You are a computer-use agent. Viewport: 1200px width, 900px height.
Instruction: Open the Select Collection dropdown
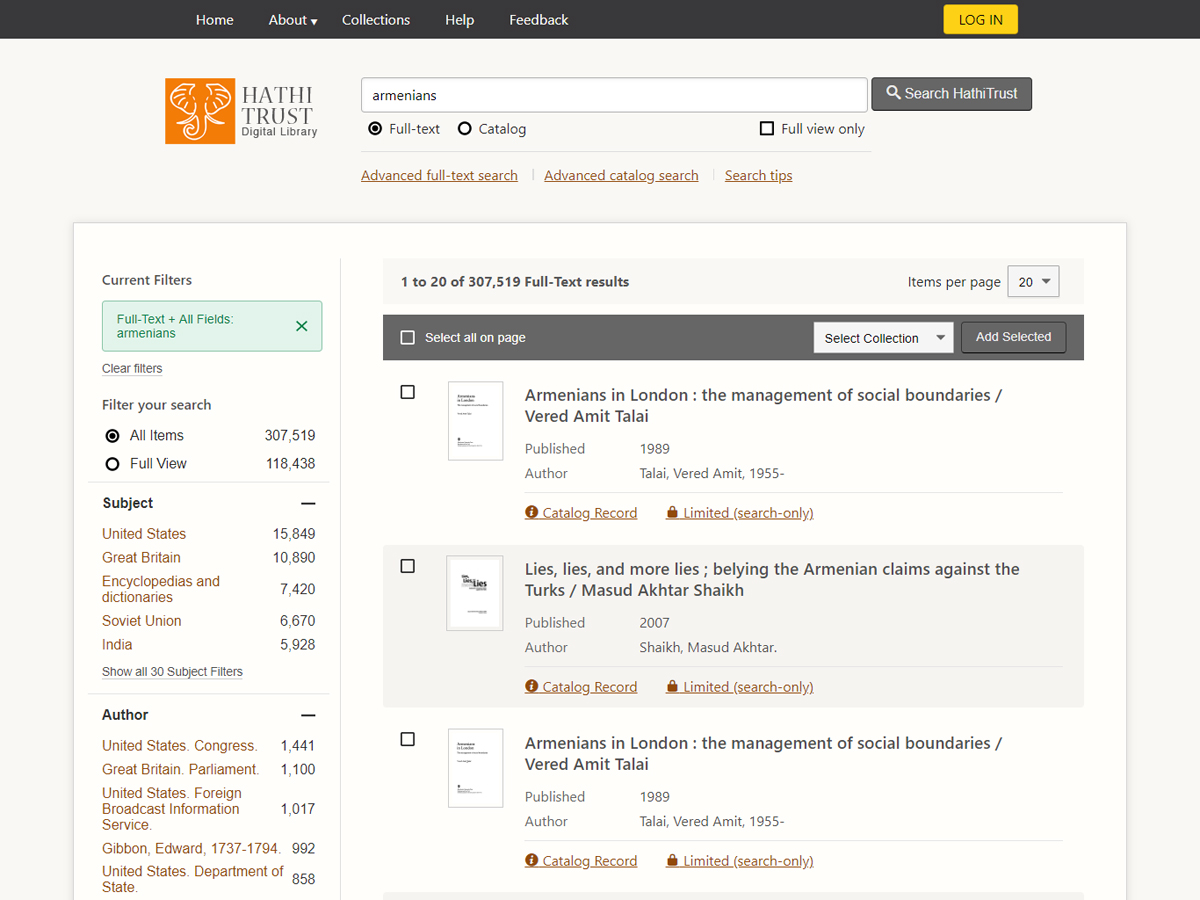(883, 338)
